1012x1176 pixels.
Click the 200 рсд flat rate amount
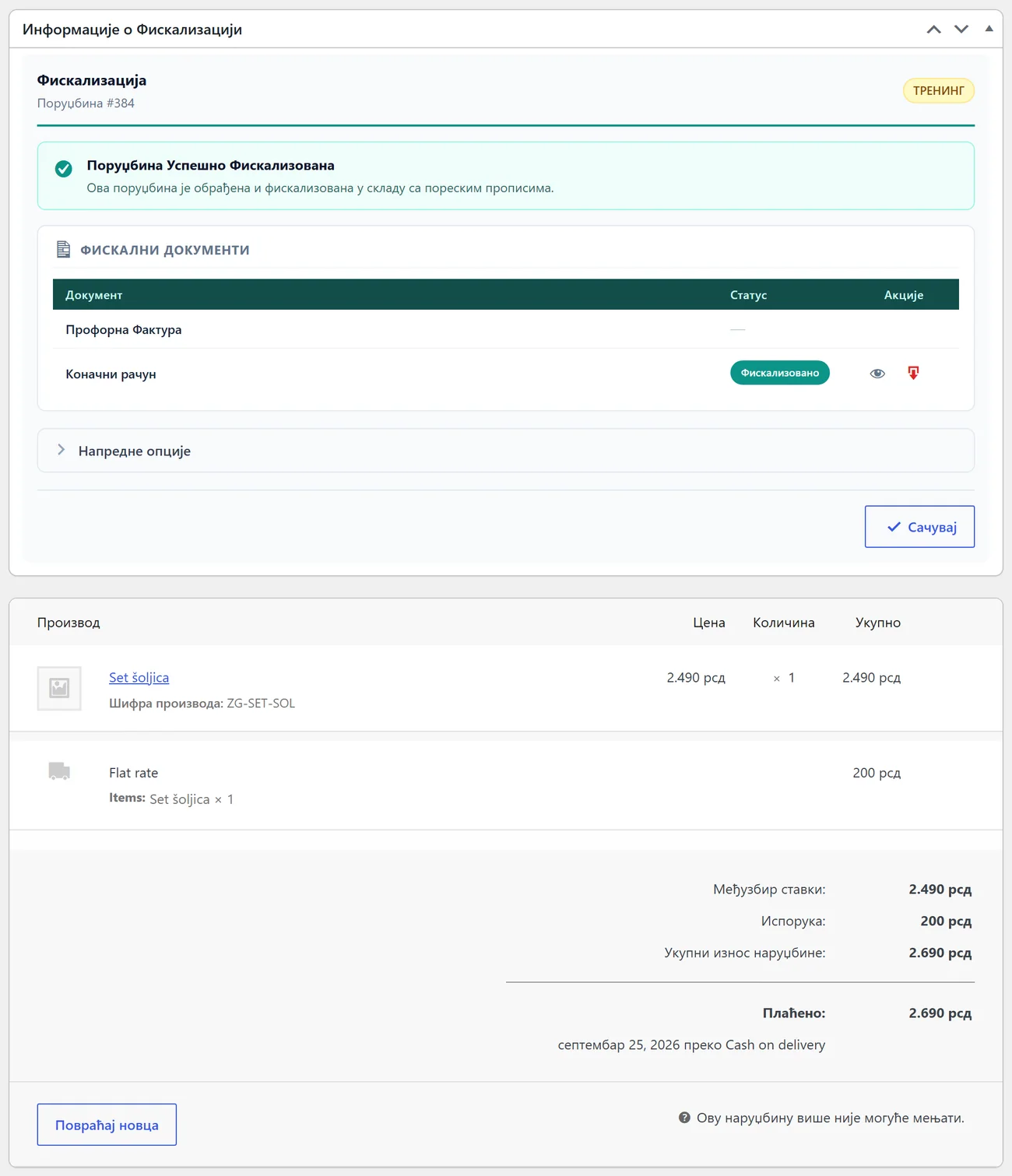[x=877, y=773]
